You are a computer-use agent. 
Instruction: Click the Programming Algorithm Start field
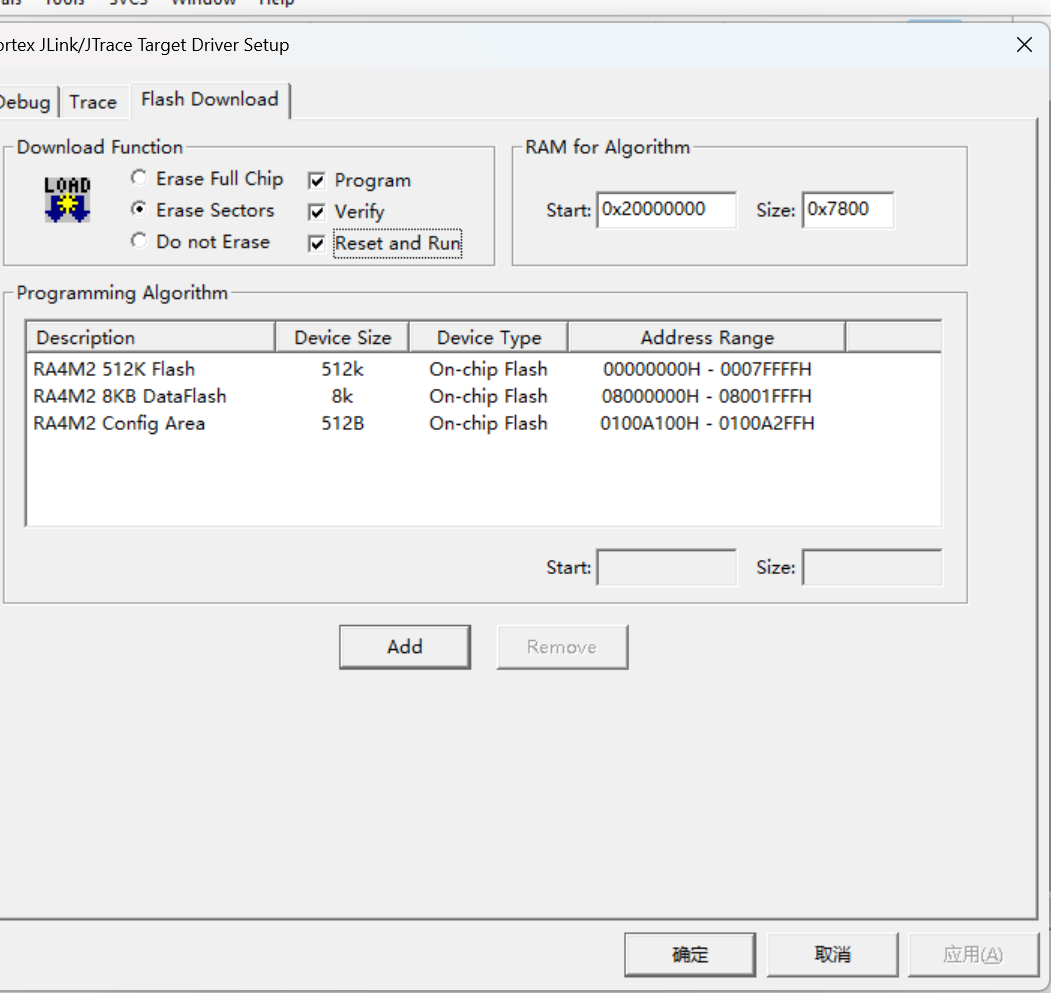[666, 567]
